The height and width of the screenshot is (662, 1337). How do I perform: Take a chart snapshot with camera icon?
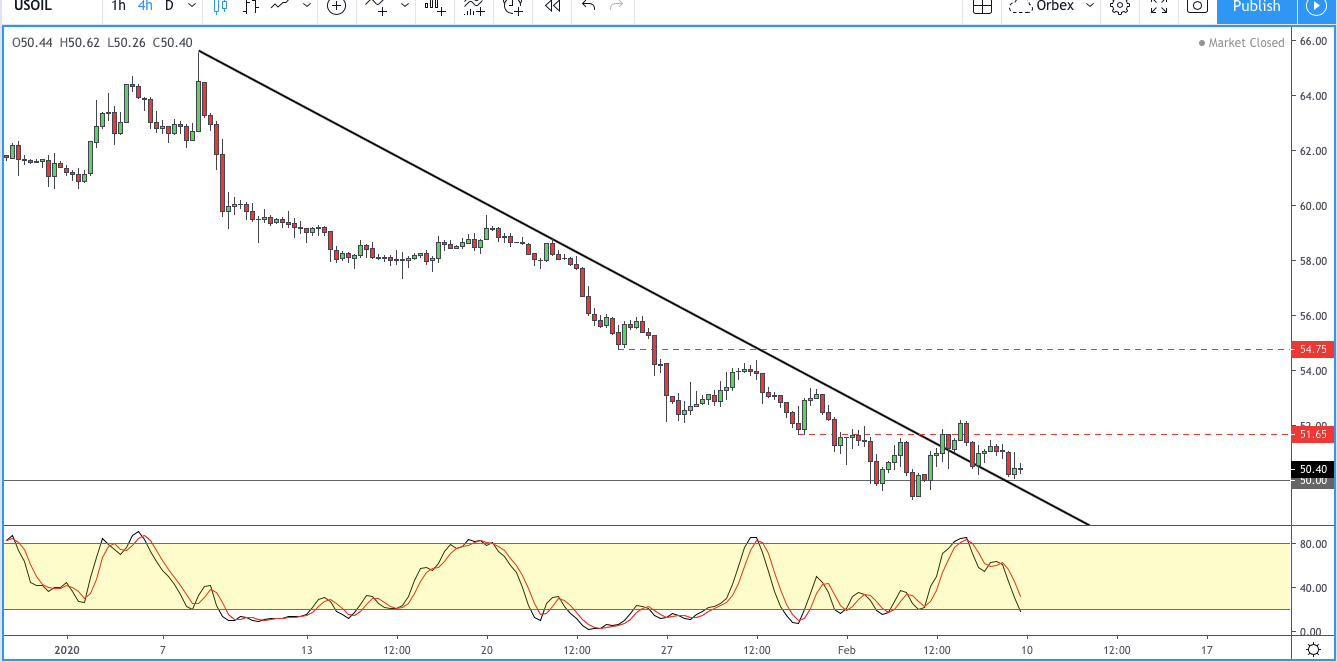[x=1196, y=6]
